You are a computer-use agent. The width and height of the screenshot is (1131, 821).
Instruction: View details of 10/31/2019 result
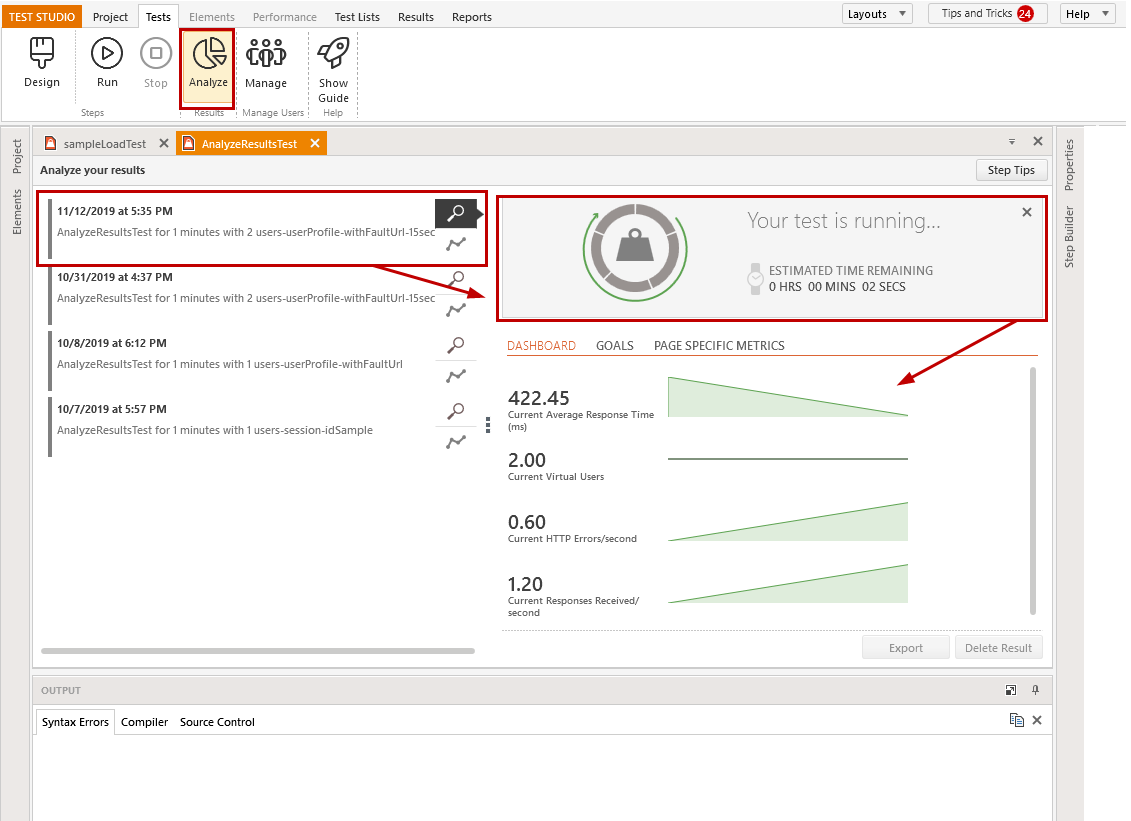[x=456, y=278]
